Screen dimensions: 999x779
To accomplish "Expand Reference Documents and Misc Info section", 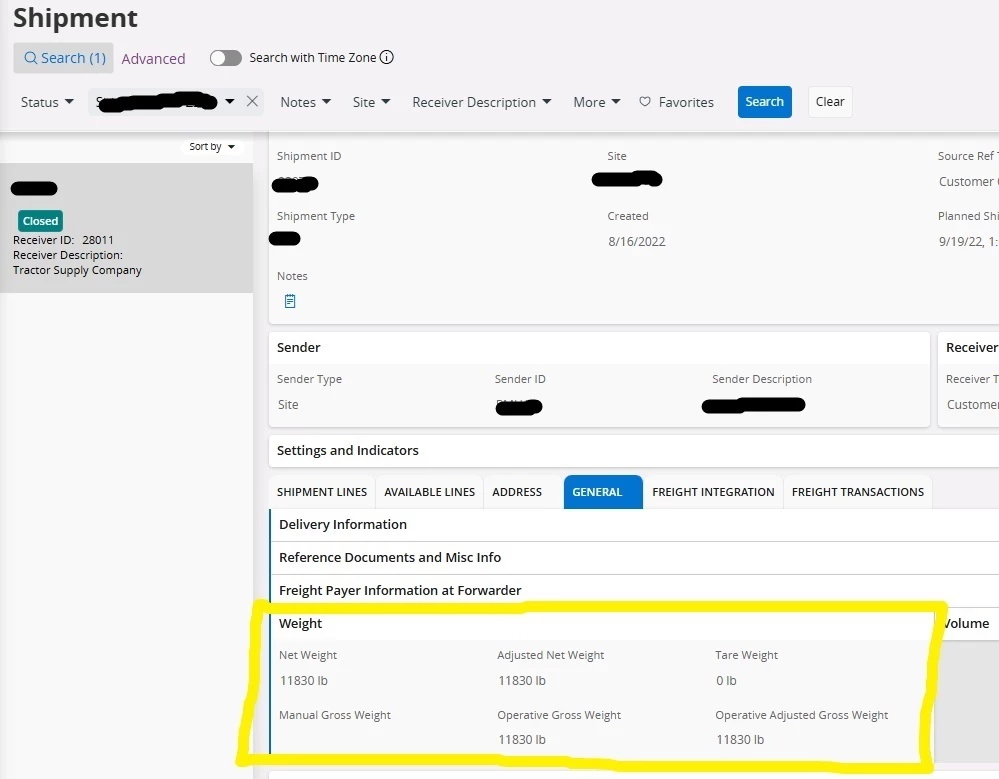I will pos(634,557).
